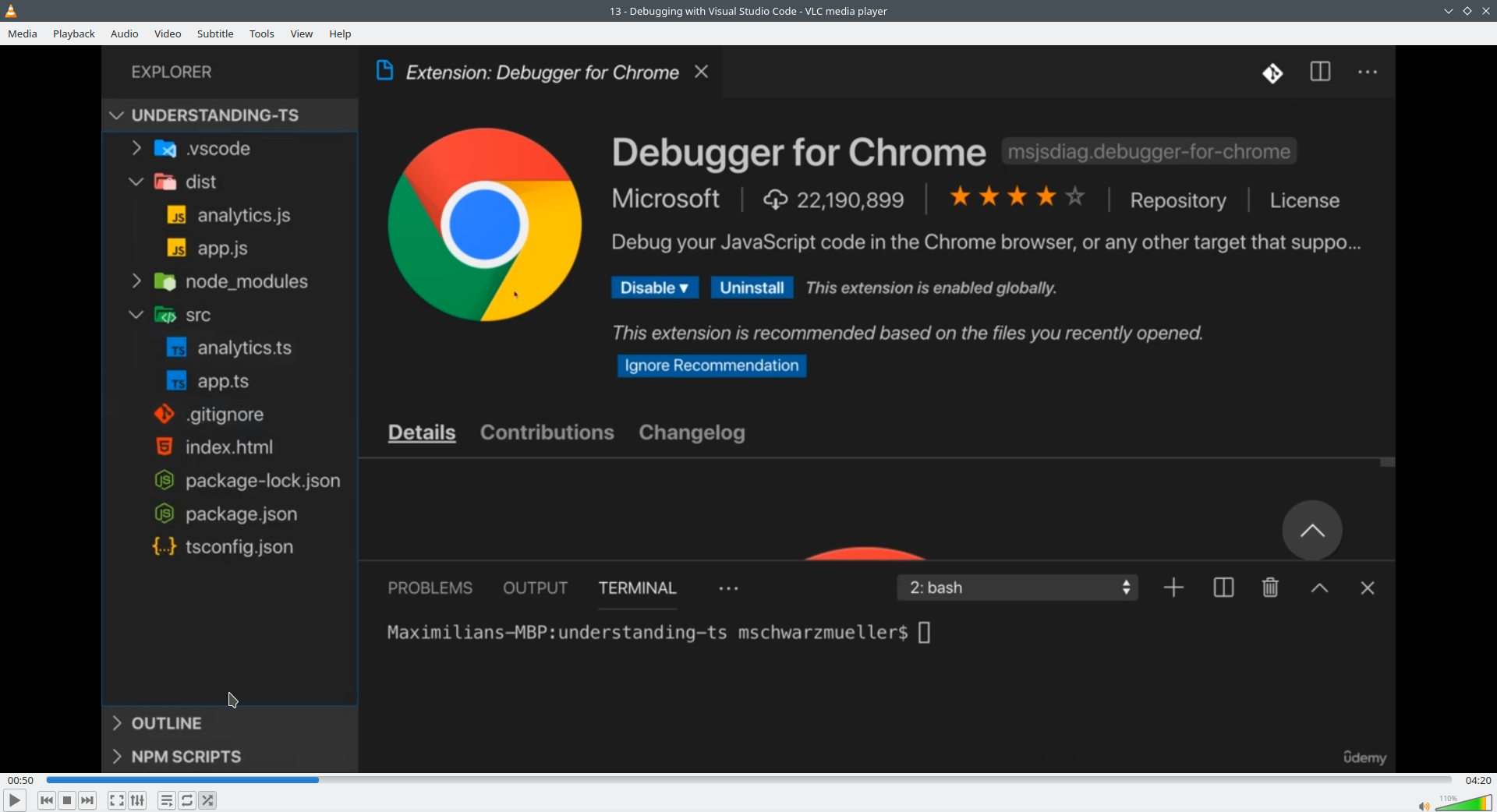This screenshot has height=812, width=1497.
Task: Open the Repository link
Action: tap(1178, 200)
